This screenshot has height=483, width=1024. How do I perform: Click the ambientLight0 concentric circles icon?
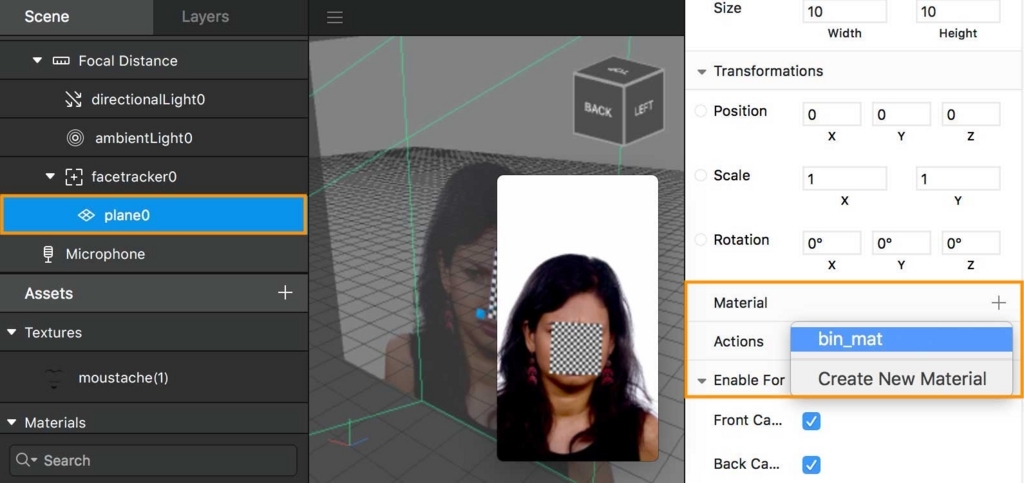75,138
